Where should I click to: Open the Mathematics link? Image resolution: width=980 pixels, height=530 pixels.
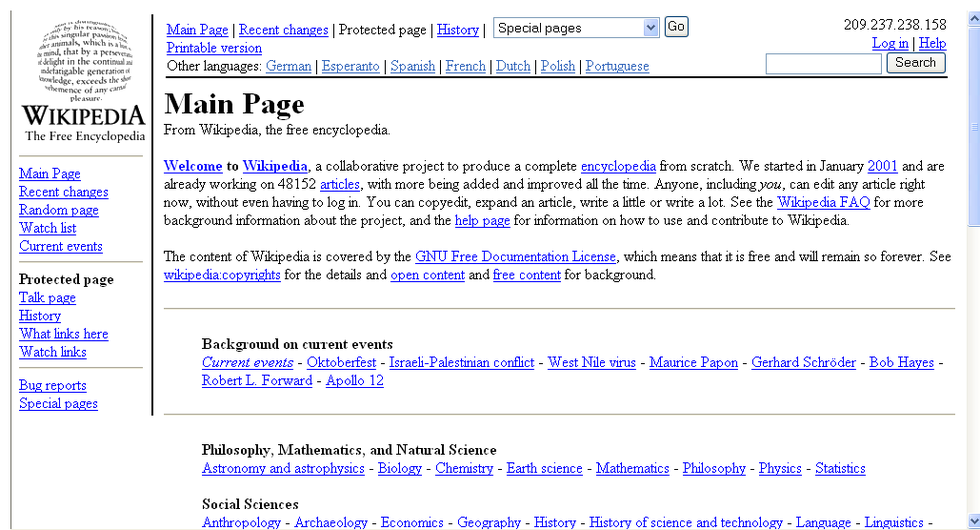click(632, 468)
